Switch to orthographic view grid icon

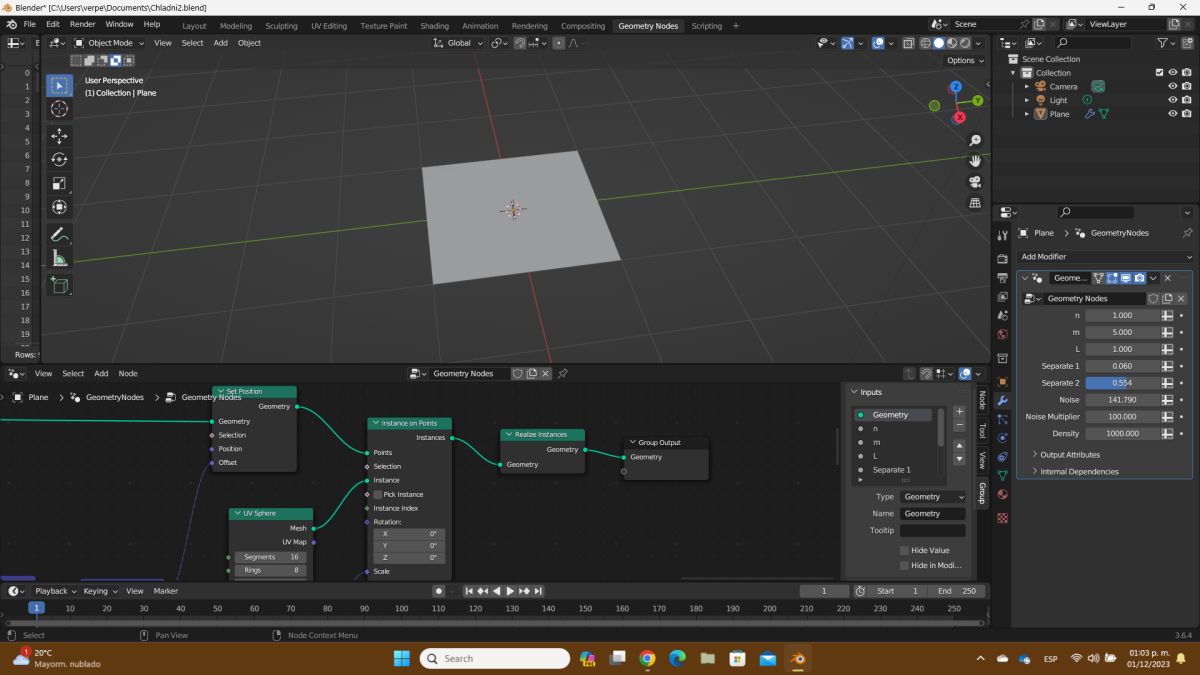pos(975,203)
